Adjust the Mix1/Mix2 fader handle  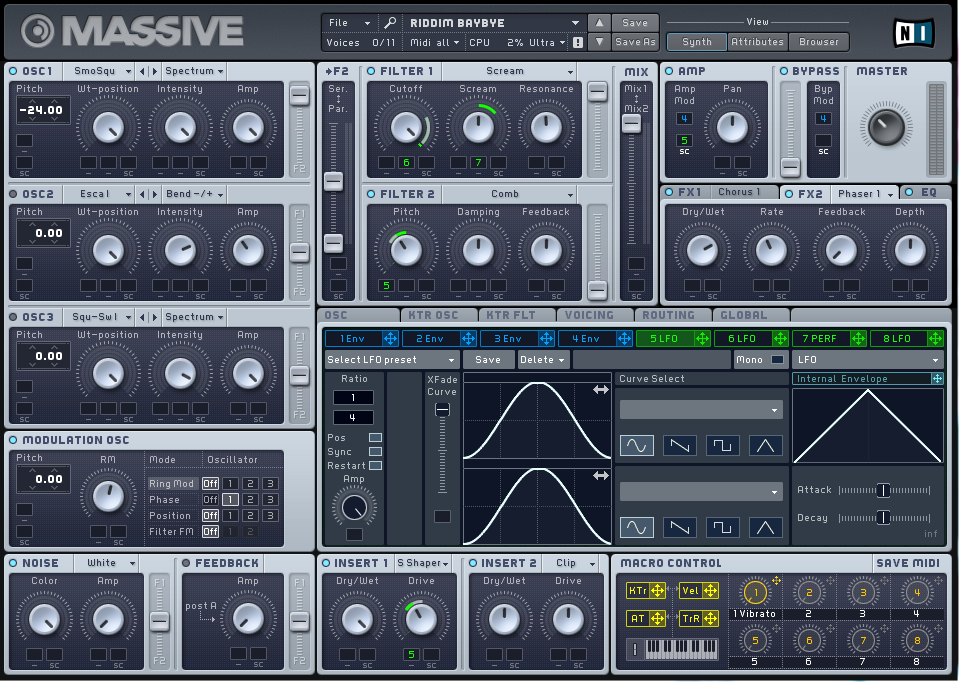tap(631, 123)
